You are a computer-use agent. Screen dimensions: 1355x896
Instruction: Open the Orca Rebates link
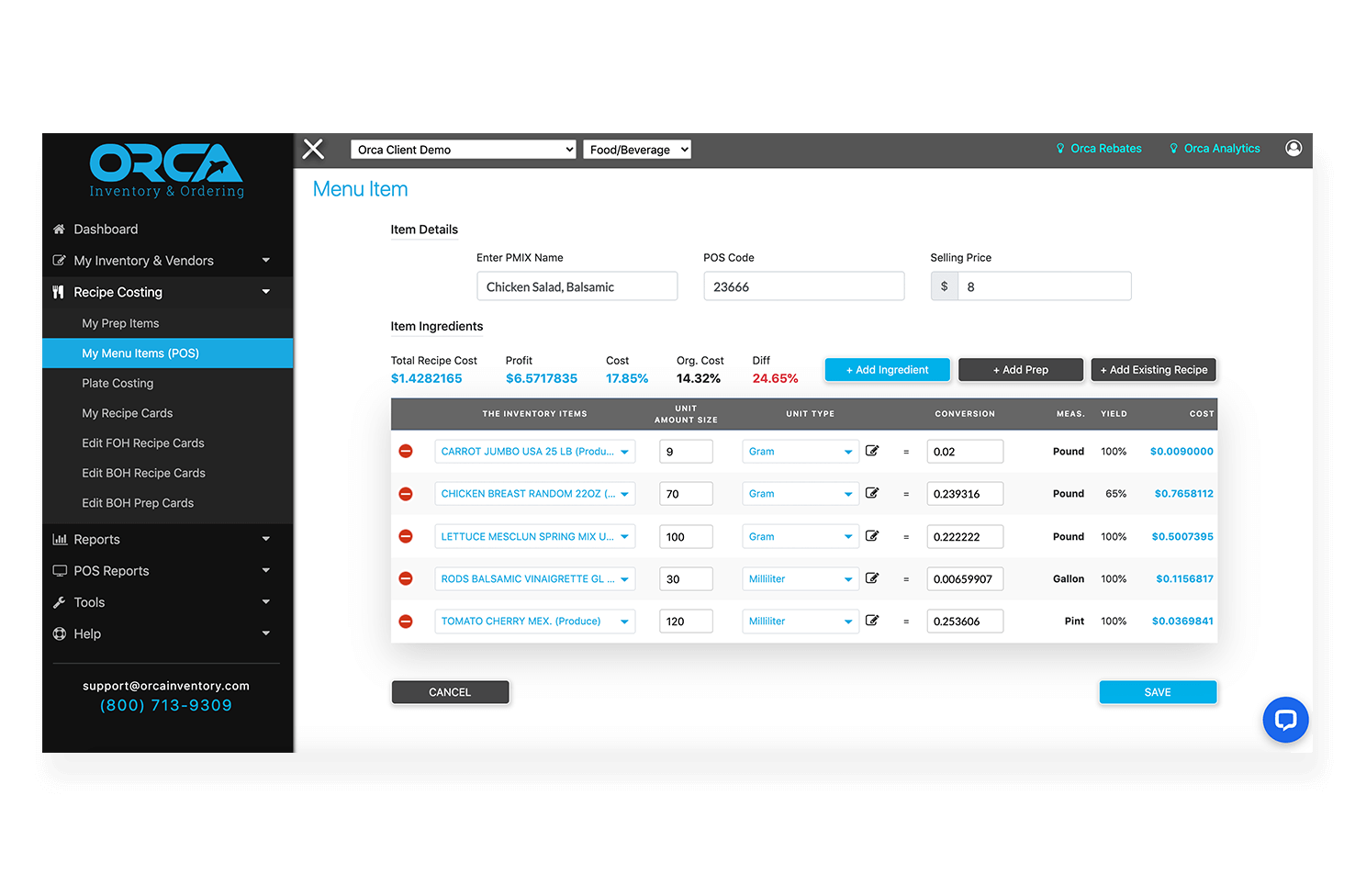click(x=1099, y=148)
